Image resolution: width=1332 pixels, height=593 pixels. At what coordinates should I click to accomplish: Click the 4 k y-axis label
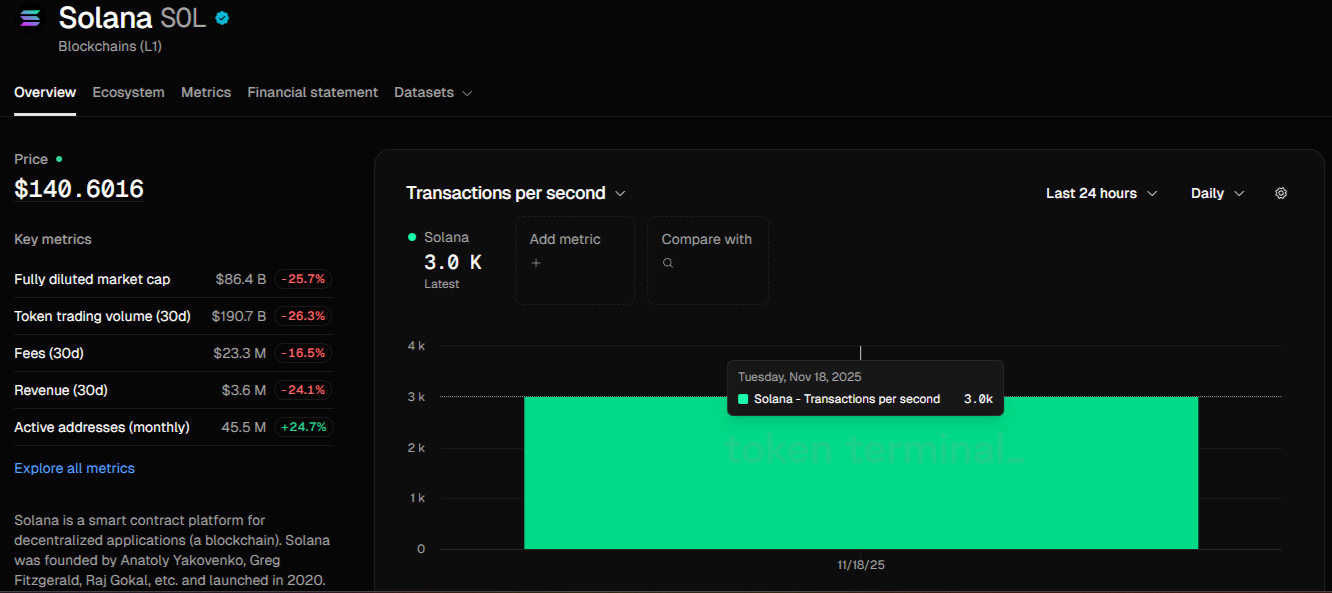point(416,346)
